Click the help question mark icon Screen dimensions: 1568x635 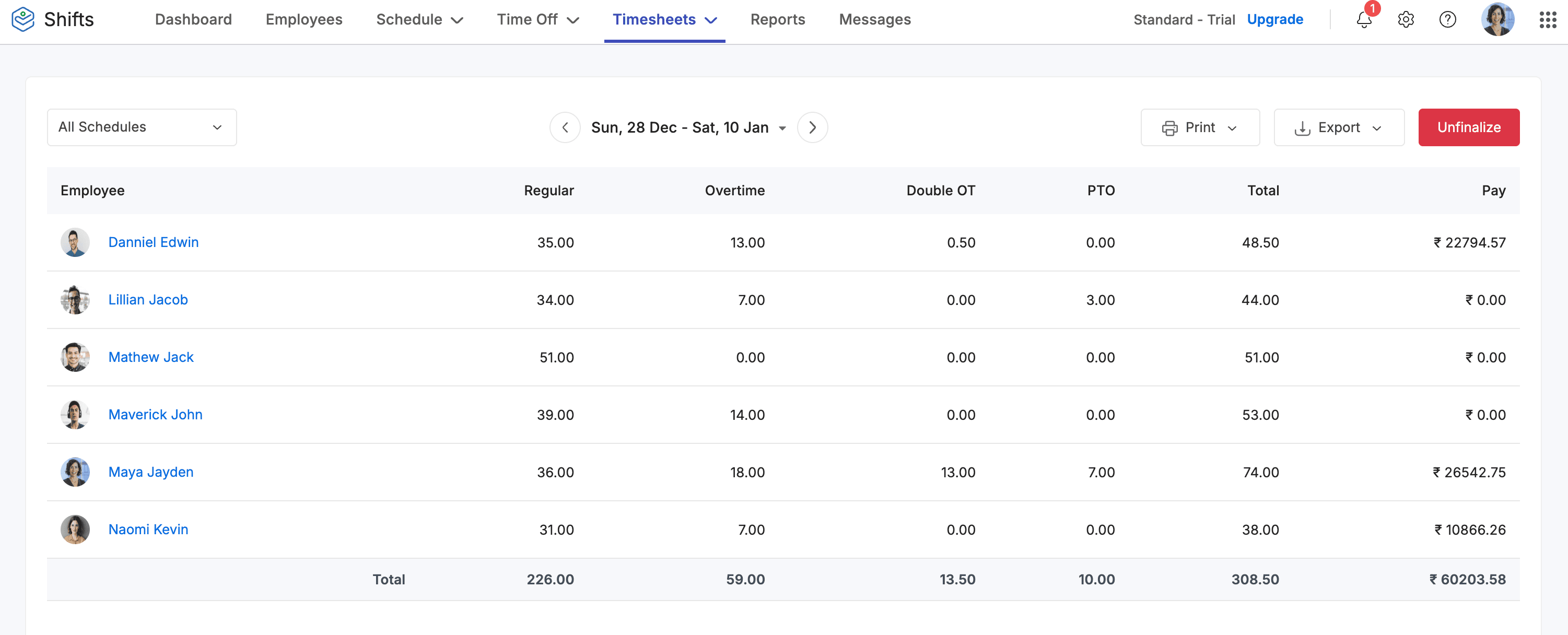pos(1447,19)
